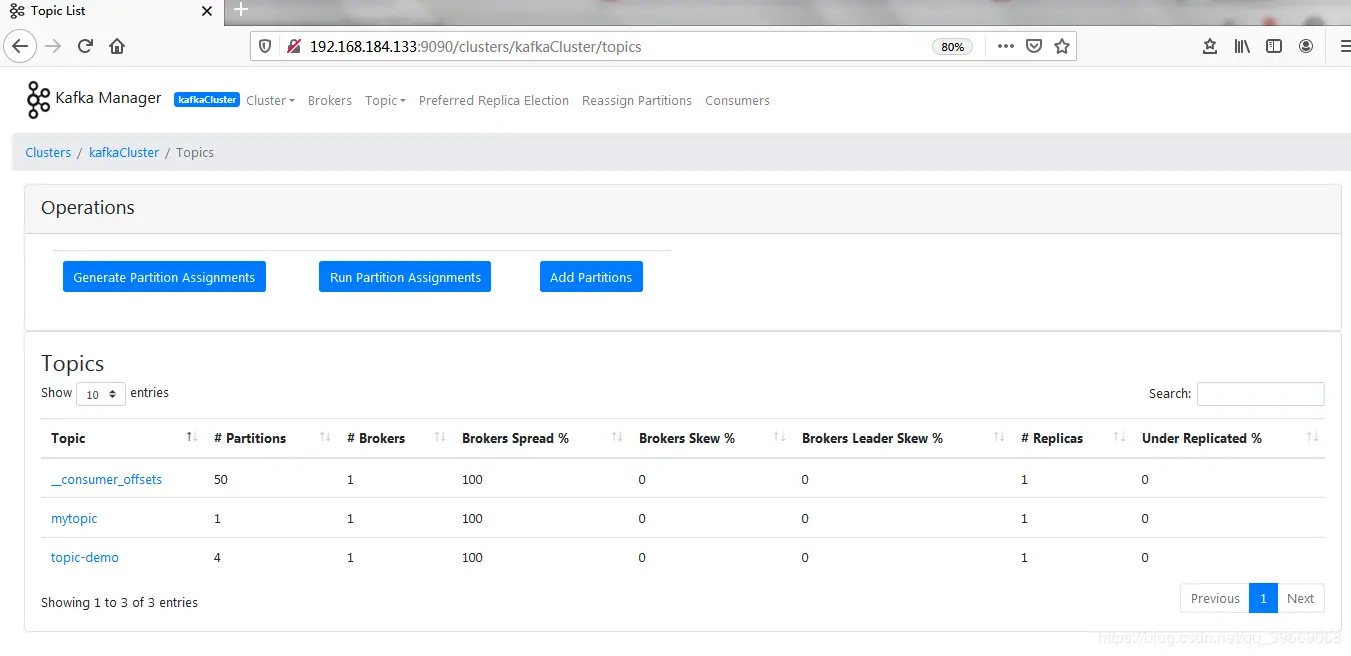Click Generate Partition Assignments button
This screenshot has width=1351, height=656.
tap(164, 277)
